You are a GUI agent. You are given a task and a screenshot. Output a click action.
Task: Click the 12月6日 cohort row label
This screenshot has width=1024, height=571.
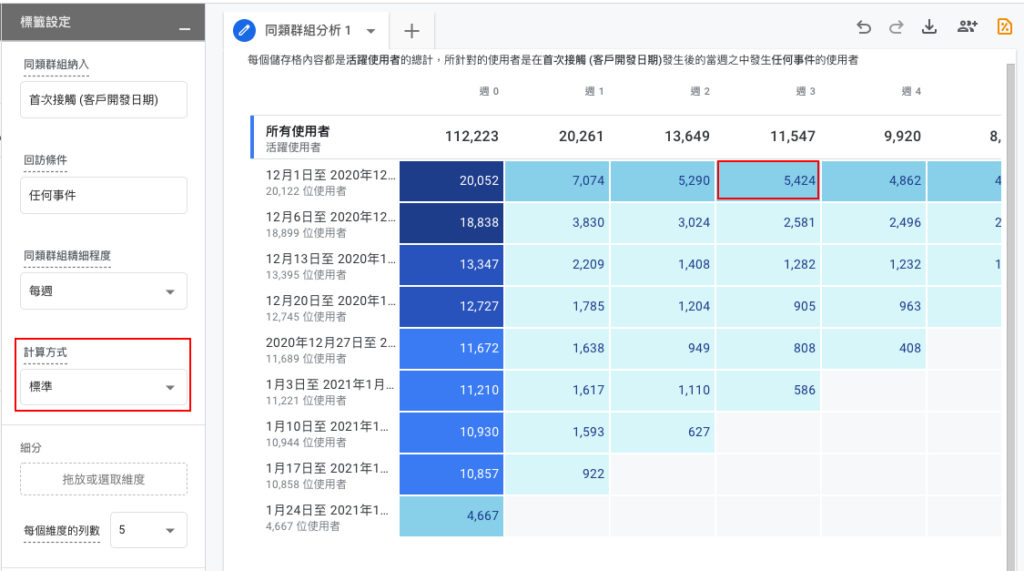pyautogui.click(x=330, y=223)
